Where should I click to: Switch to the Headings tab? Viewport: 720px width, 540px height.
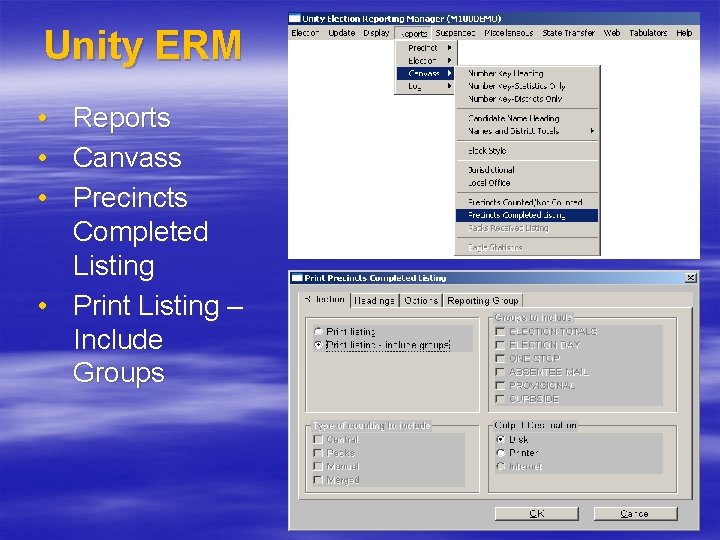(x=375, y=301)
